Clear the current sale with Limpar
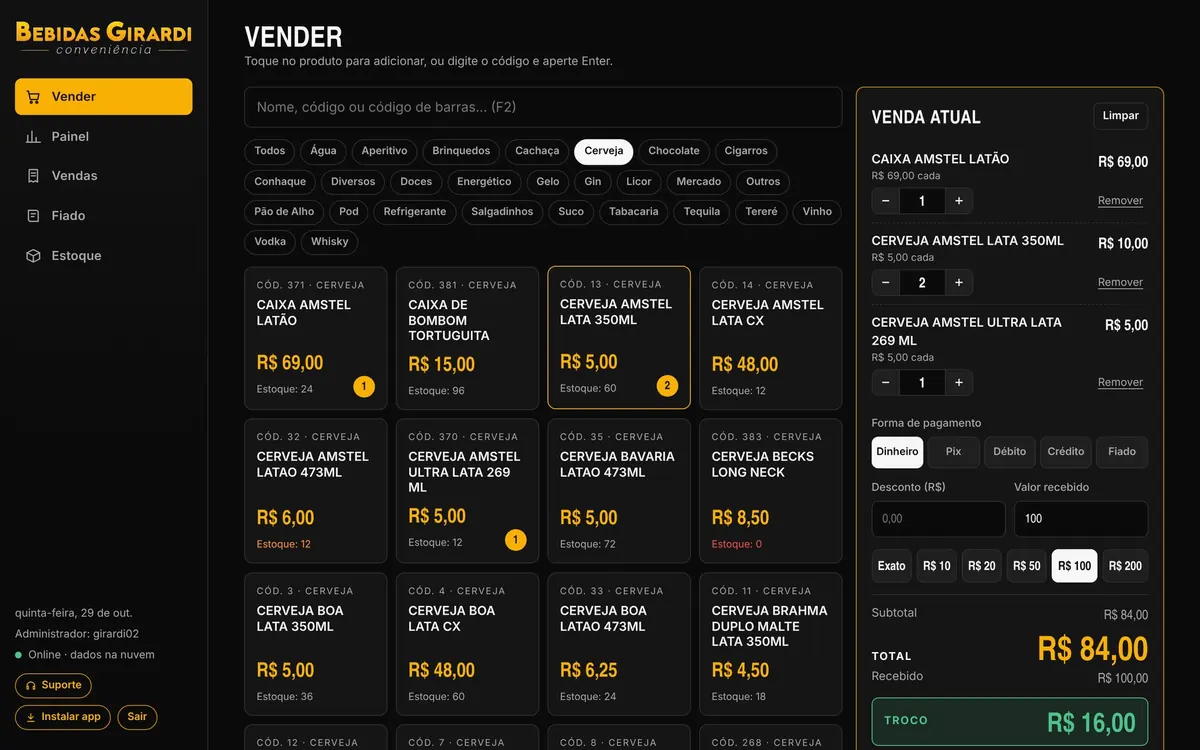 point(1121,116)
